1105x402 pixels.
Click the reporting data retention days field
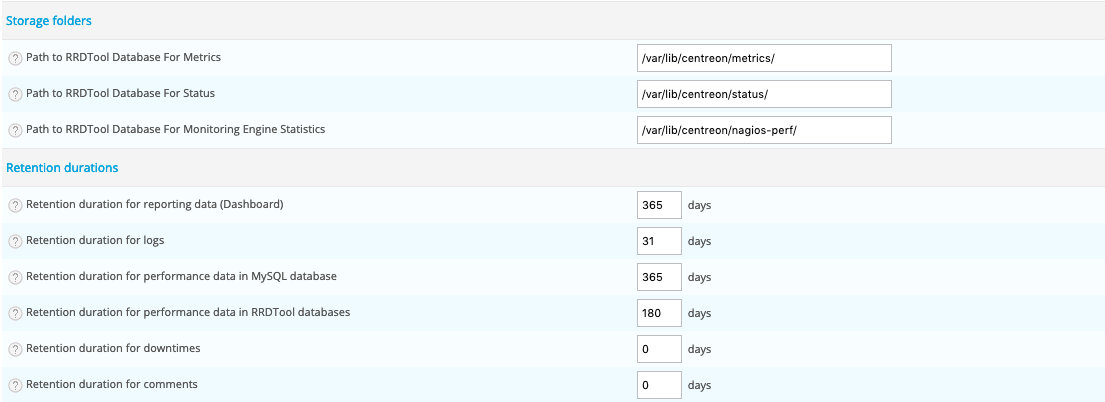(659, 205)
